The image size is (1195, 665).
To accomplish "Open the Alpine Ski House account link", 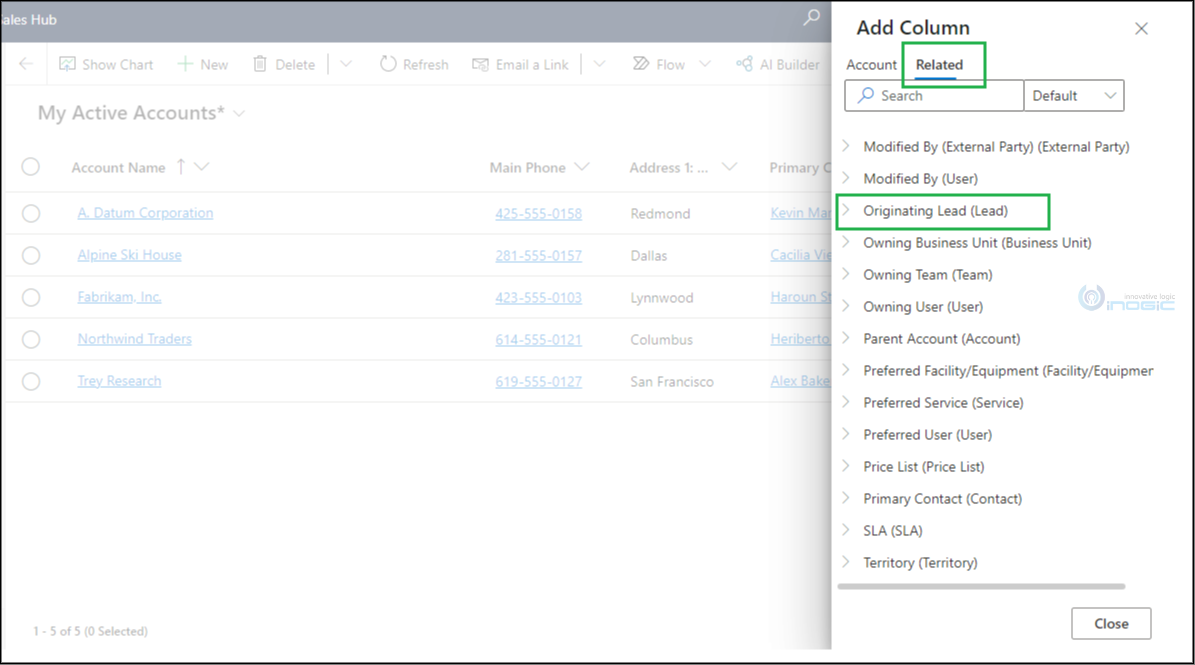I will point(130,254).
